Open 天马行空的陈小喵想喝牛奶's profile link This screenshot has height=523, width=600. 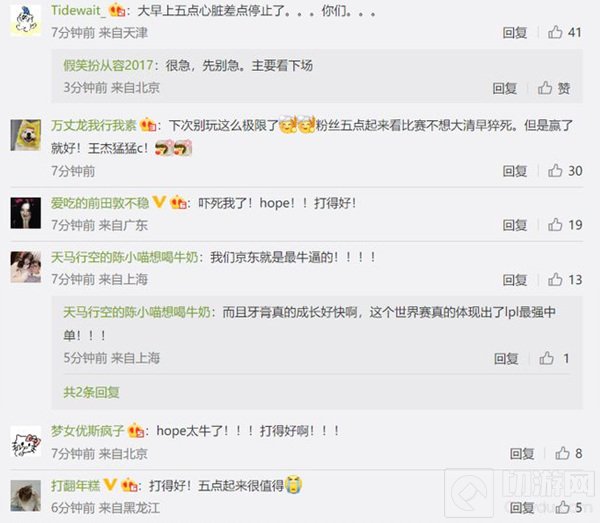coord(125,257)
